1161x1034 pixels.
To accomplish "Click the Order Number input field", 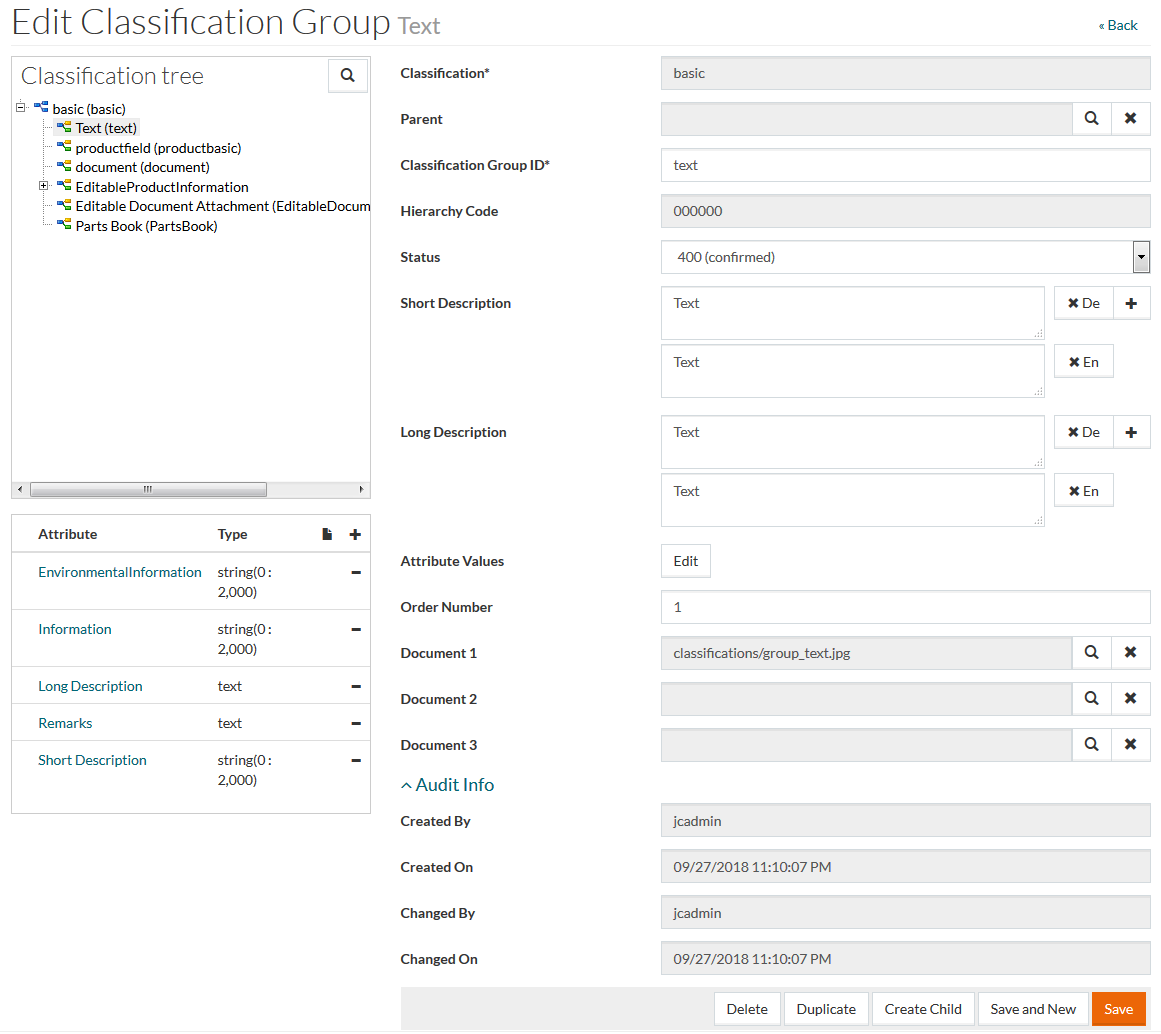I will [x=905, y=607].
